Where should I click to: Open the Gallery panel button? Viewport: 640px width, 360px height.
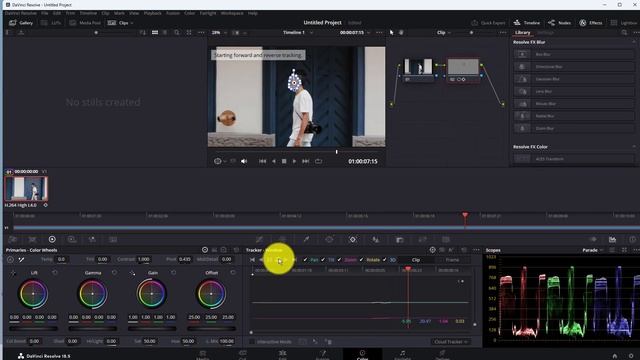(x=21, y=23)
